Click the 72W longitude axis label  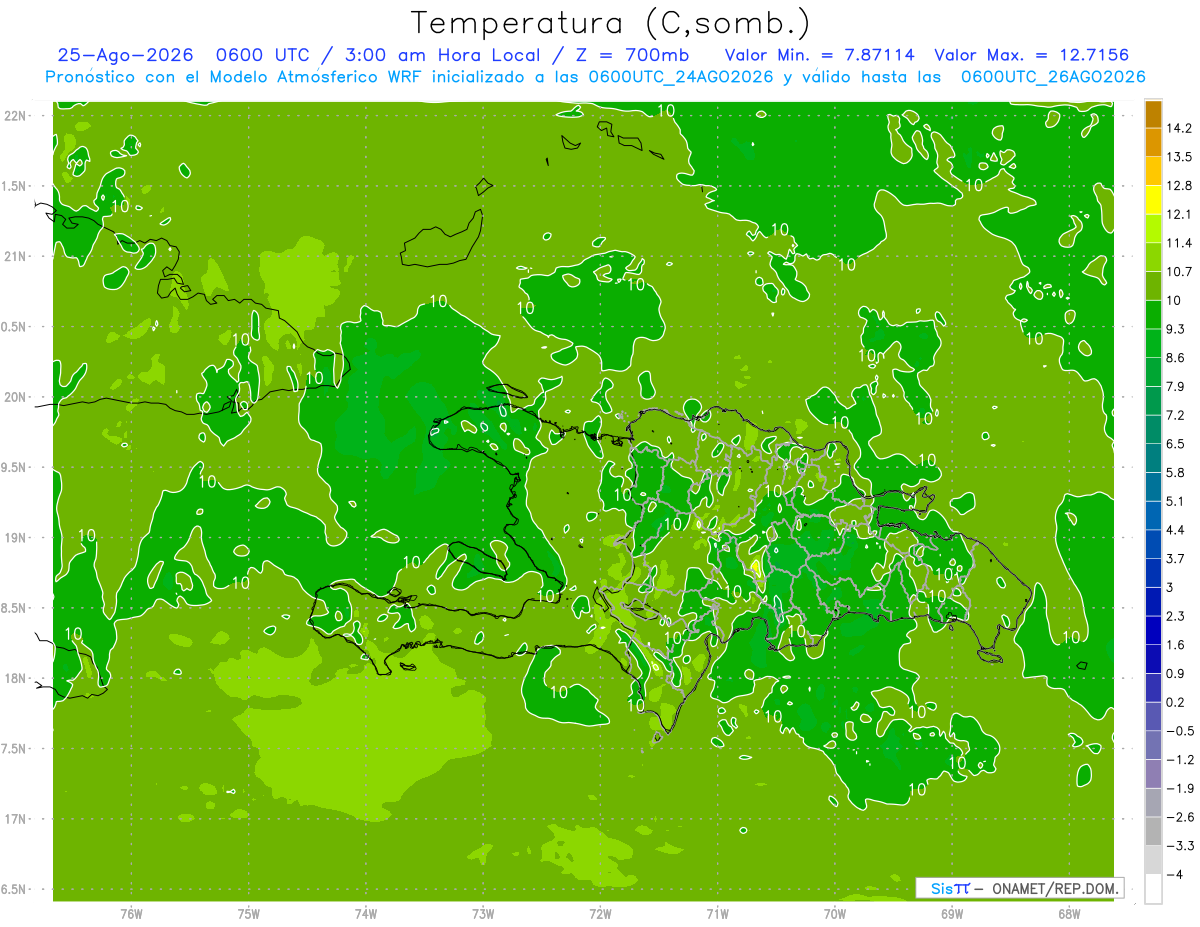pos(600,913)
